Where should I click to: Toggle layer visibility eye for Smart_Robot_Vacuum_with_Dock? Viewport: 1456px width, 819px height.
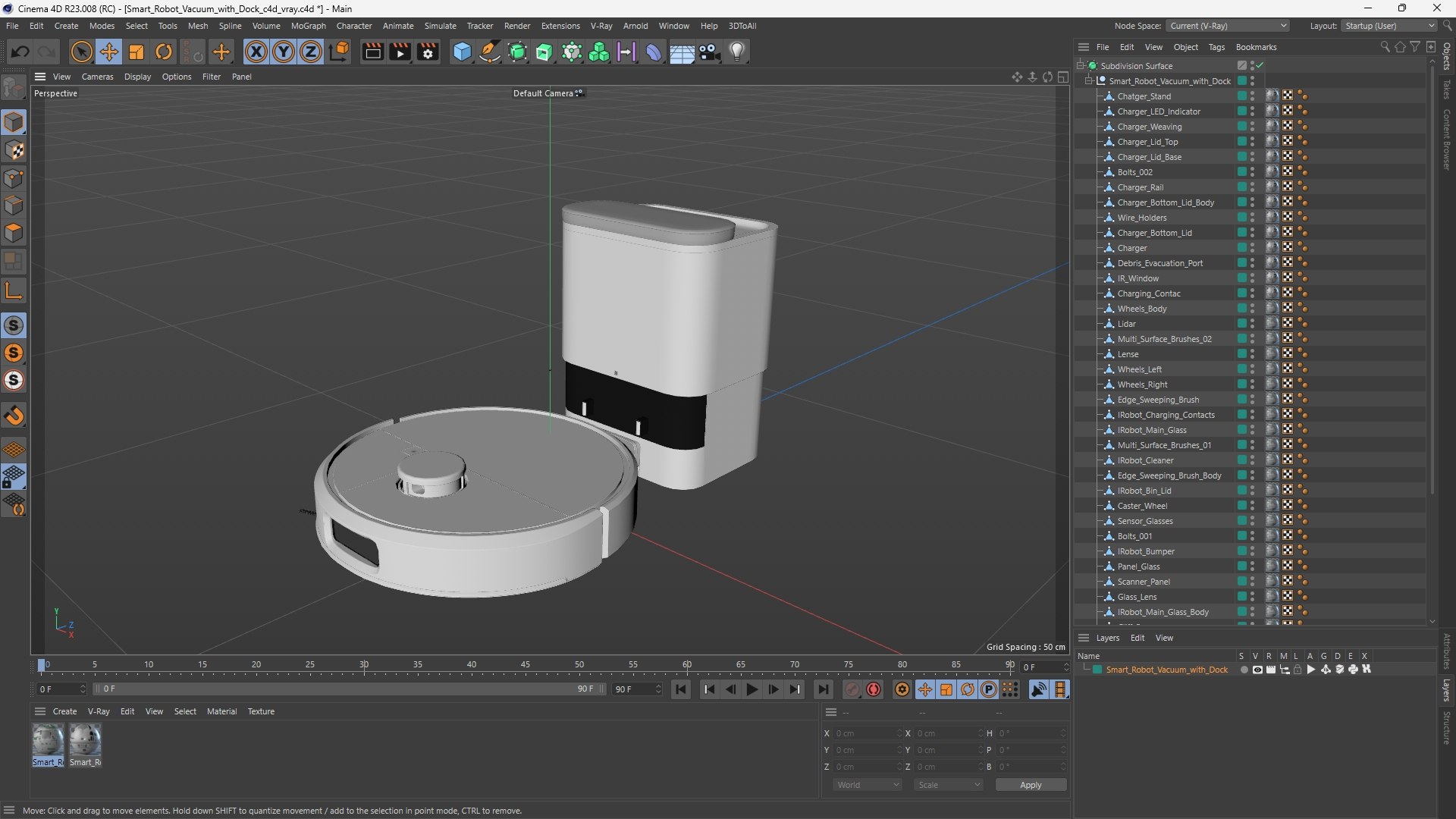click(x=1257, y=670)
